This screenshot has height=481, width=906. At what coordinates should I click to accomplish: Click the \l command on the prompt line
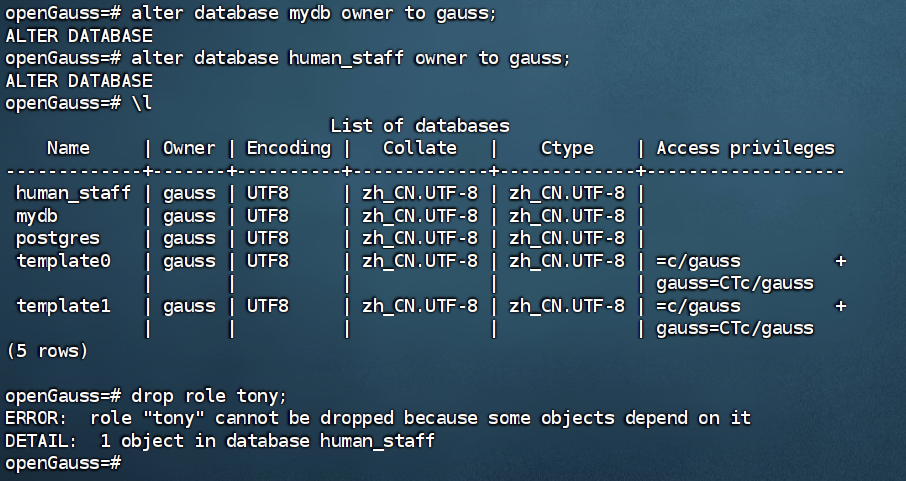coord(141,103)
